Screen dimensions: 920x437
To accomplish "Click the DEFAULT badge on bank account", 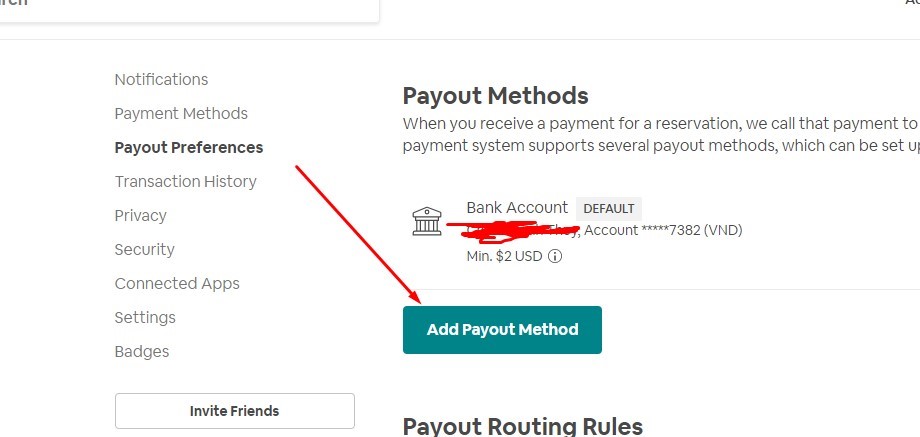I will 609,209.
